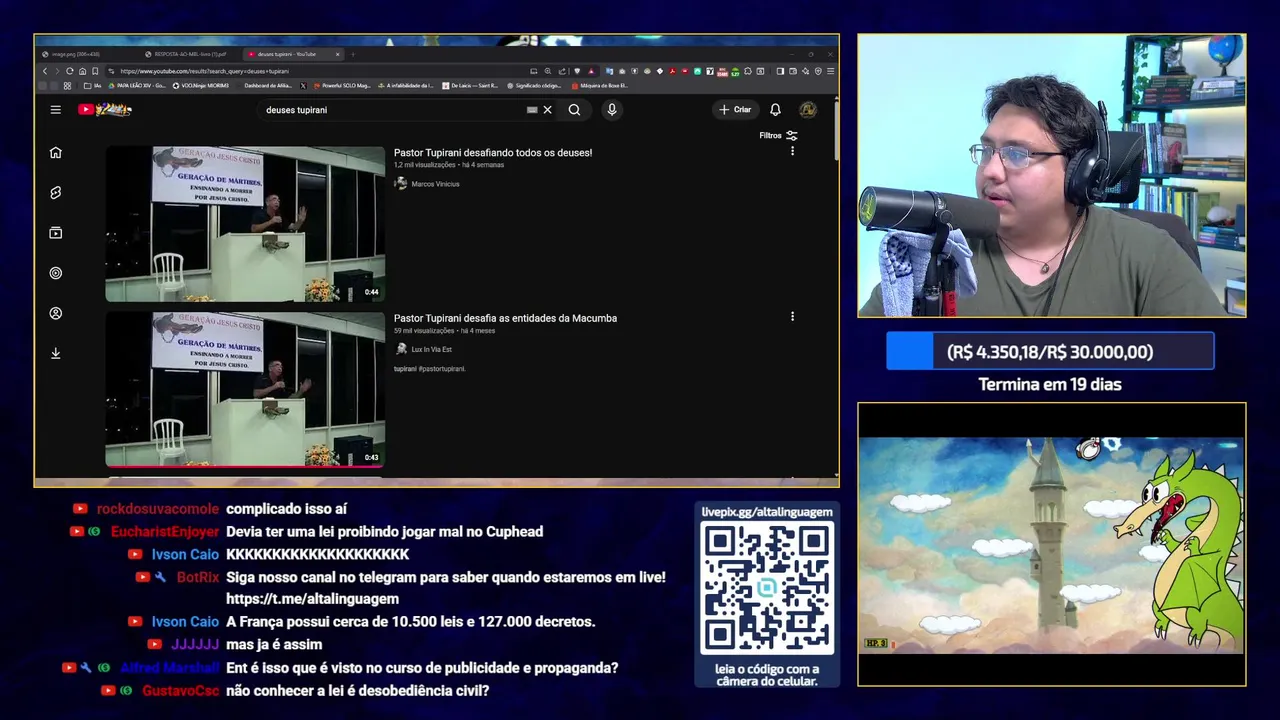This screenshot has width=1280, height=720.
Task: Open the 'Powerful SOLO Mag...' bookmark
Action: (x=342, y=86)
